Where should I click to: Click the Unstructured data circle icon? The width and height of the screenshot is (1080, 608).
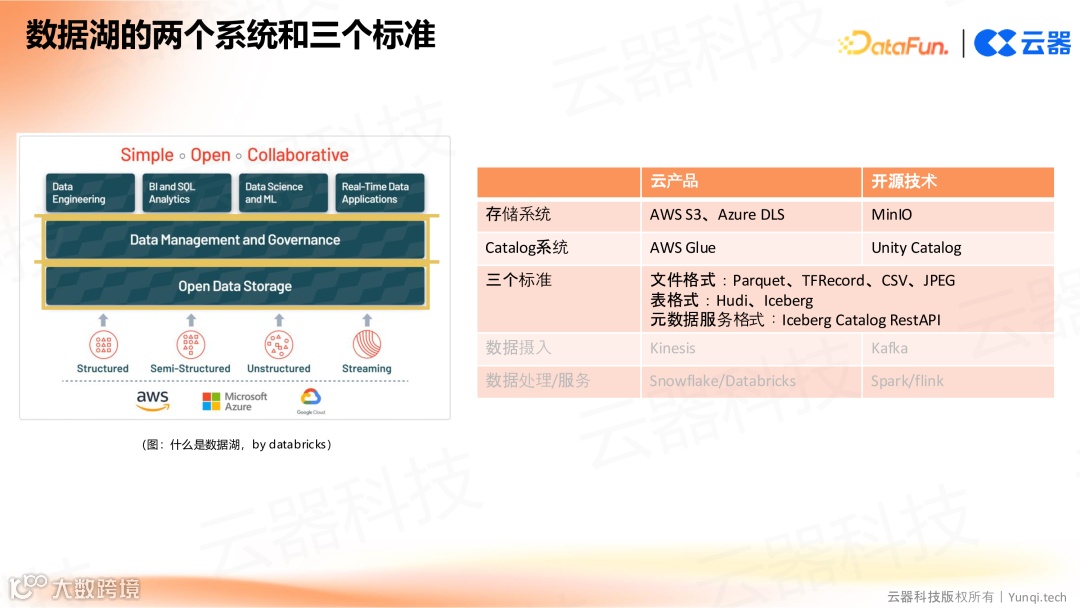279,344
